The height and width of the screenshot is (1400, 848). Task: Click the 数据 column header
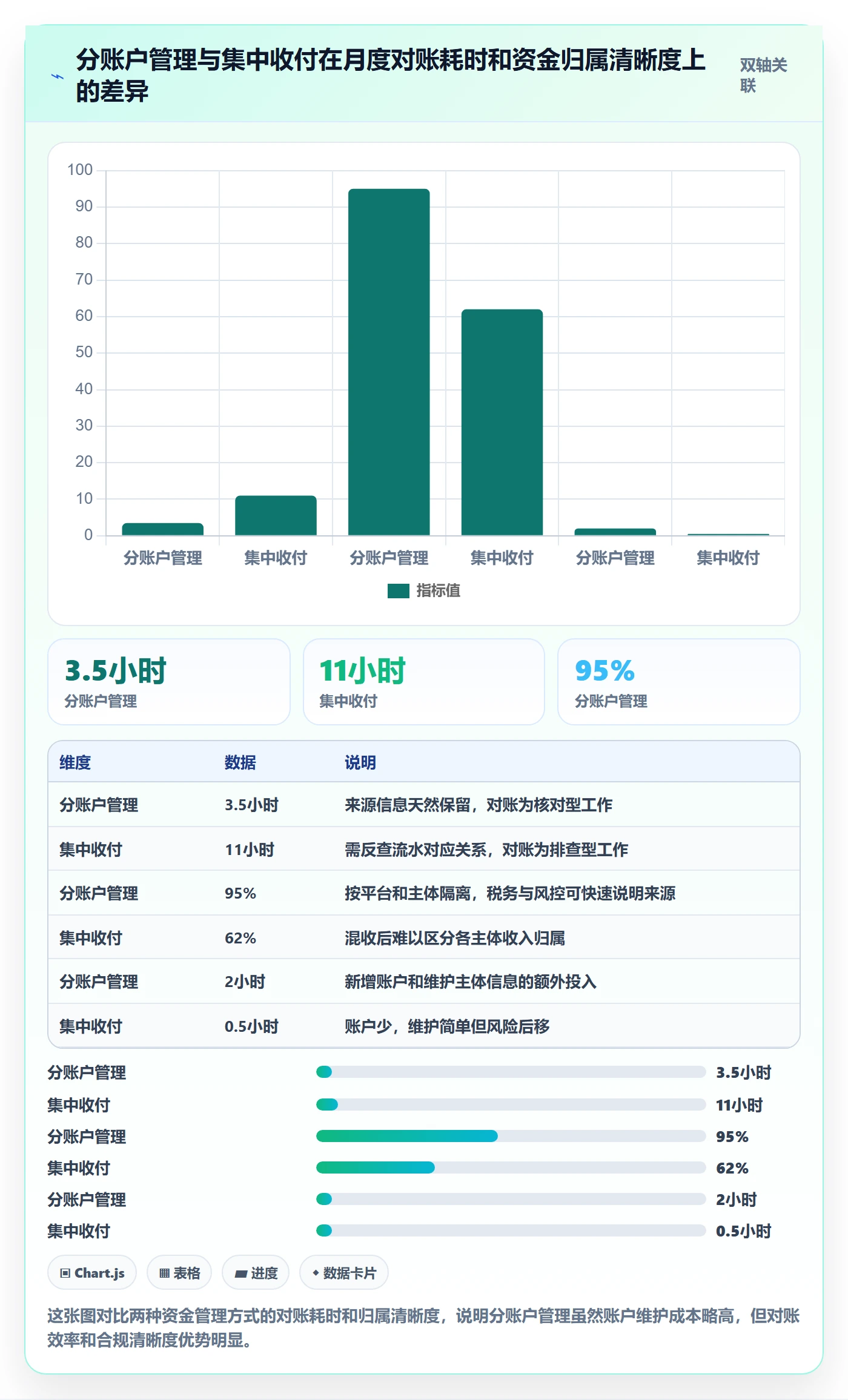tap(240, 762)
